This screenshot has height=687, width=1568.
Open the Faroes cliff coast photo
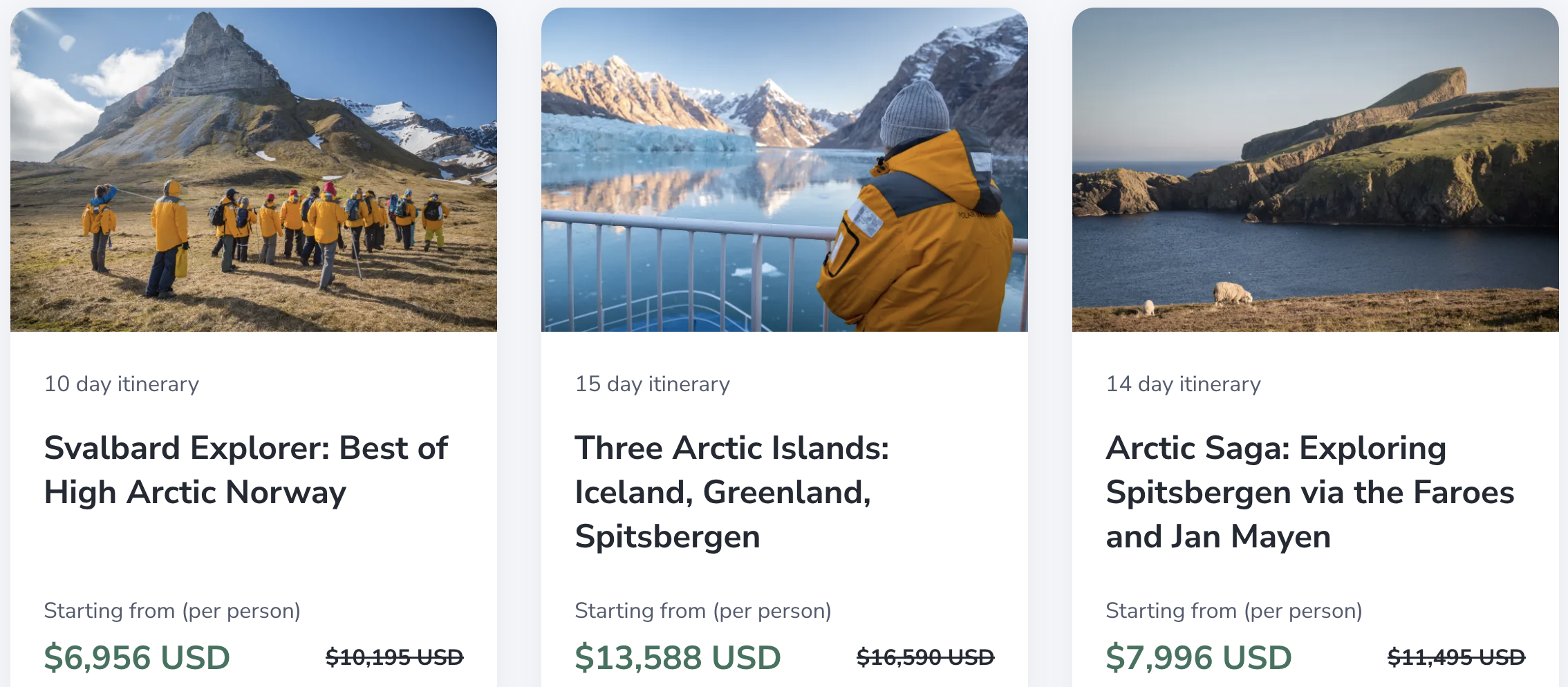1316,169
